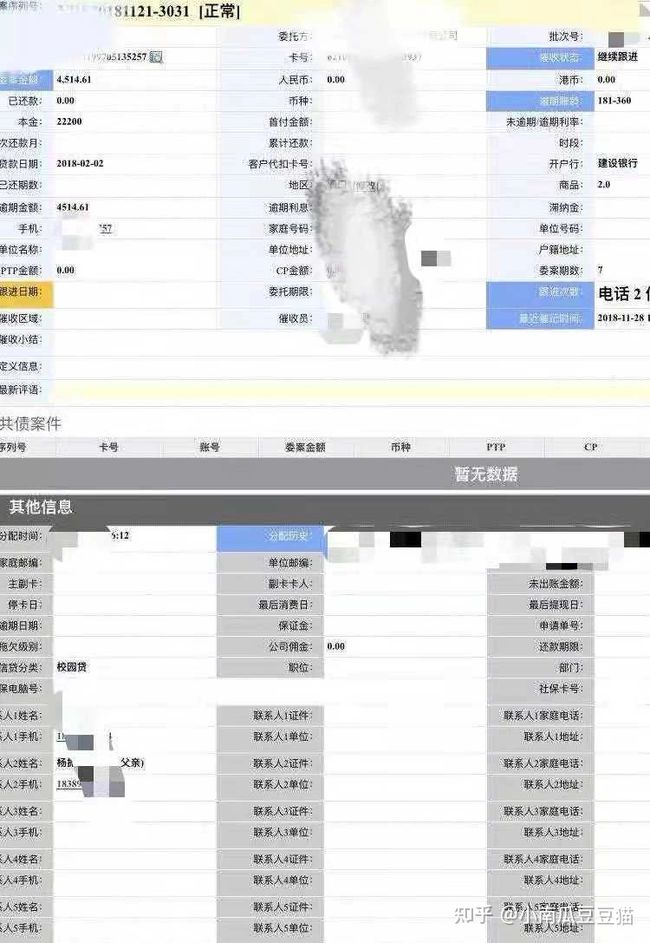Select the 校园贷 credit category value
The width and height of the screenshot is (650, 943).
(x=72, y=667)
